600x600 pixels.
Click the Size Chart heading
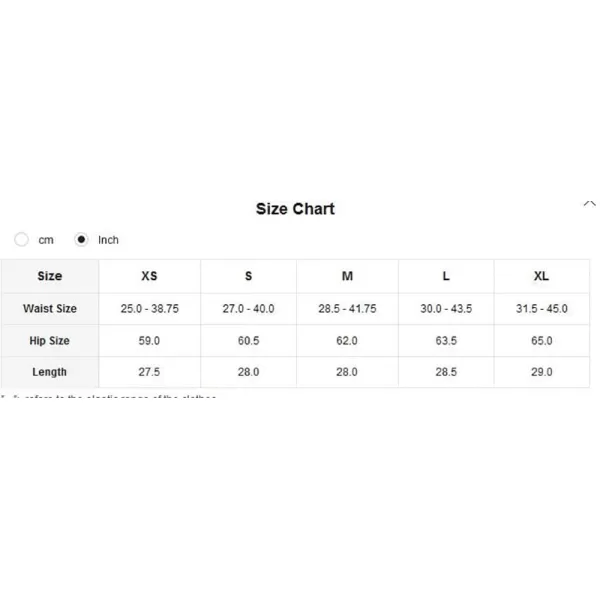[295, 209]
